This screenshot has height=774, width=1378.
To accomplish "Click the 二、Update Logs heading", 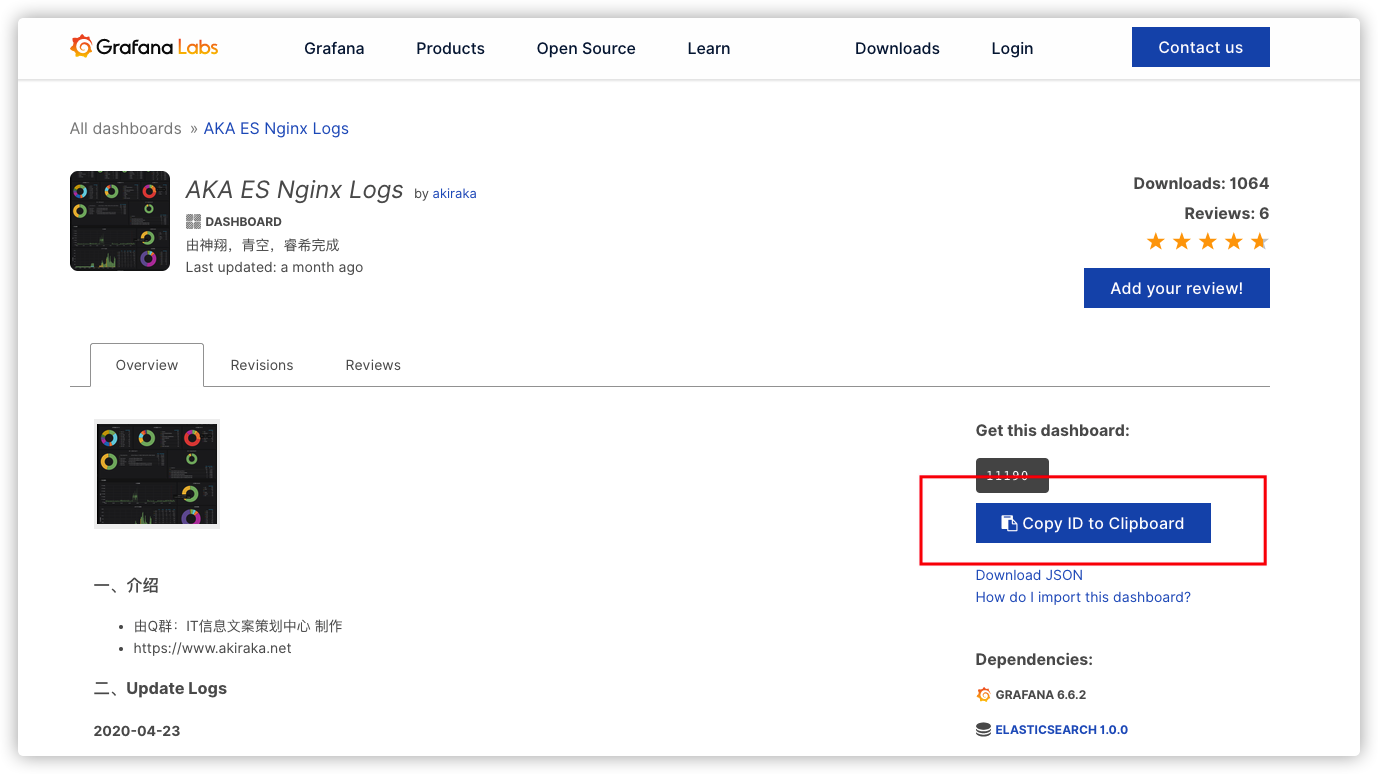I will [x=160, y=688].
